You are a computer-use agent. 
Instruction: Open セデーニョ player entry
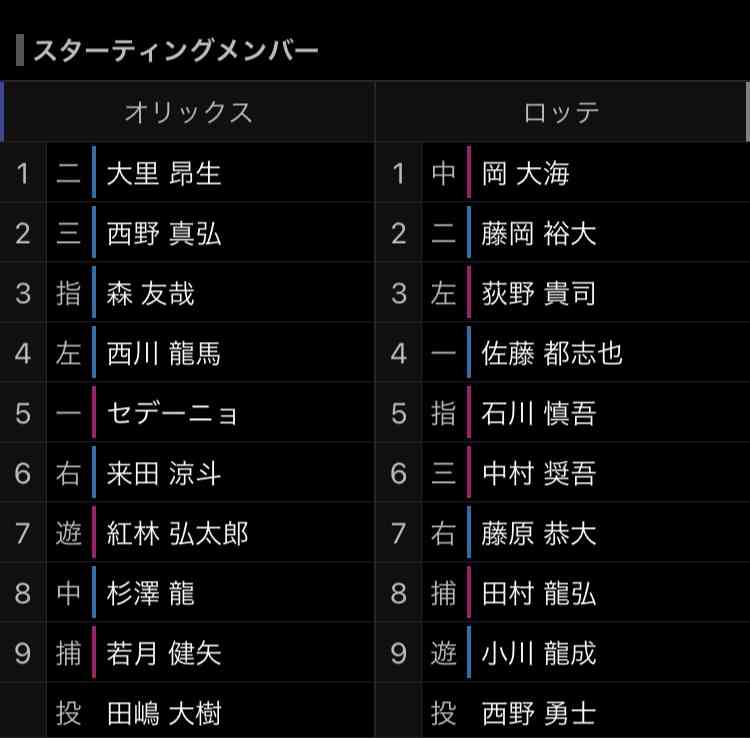[x=171, y=413]
